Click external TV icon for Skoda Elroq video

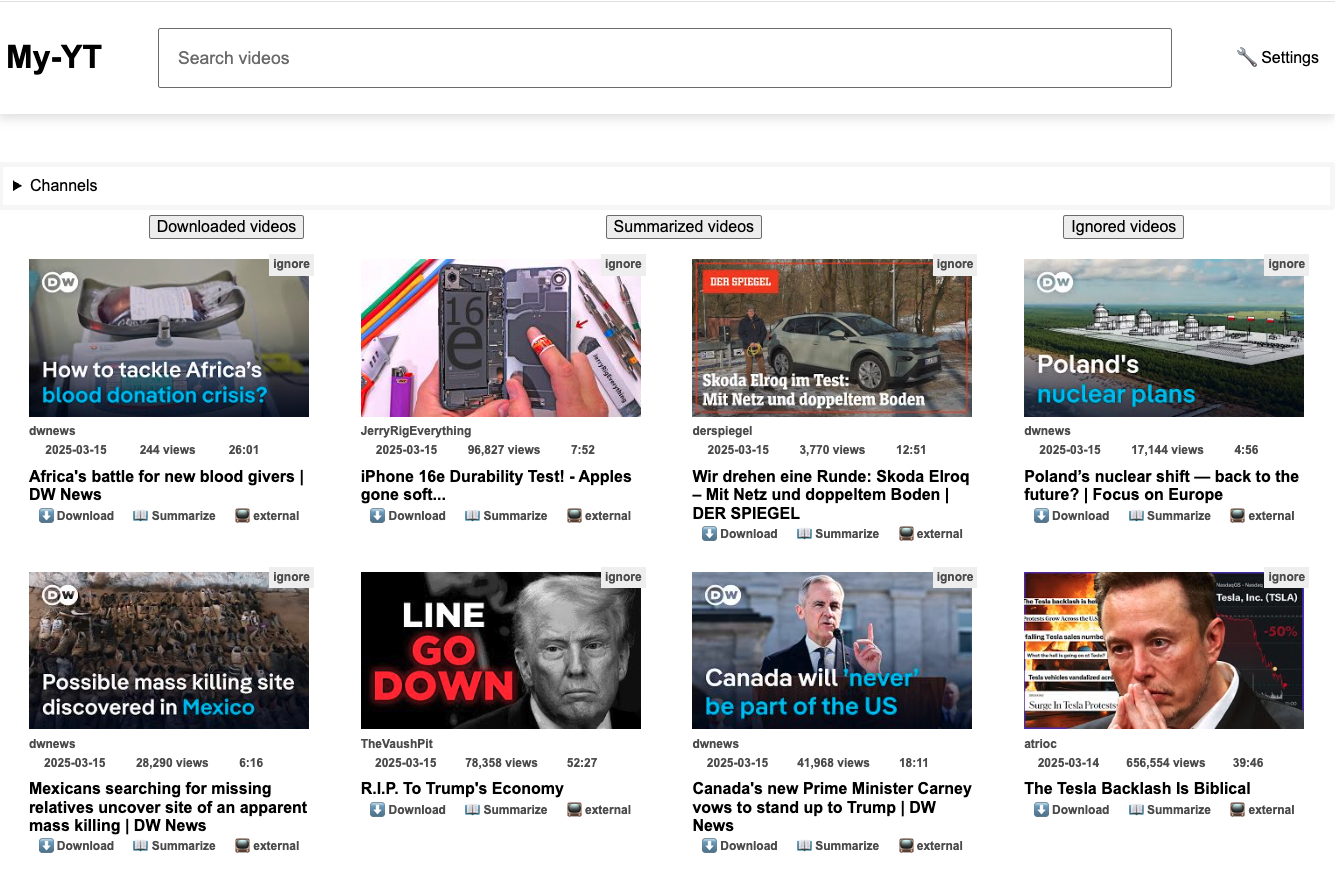click(x=906, y=534)
